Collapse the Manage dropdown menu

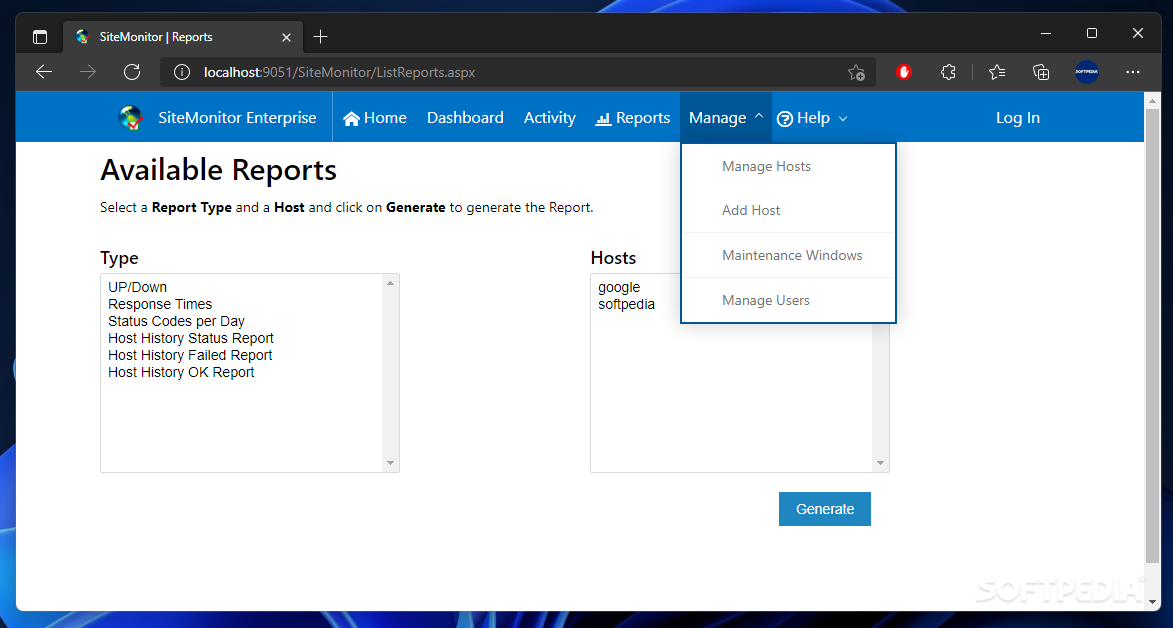point(726,118)
